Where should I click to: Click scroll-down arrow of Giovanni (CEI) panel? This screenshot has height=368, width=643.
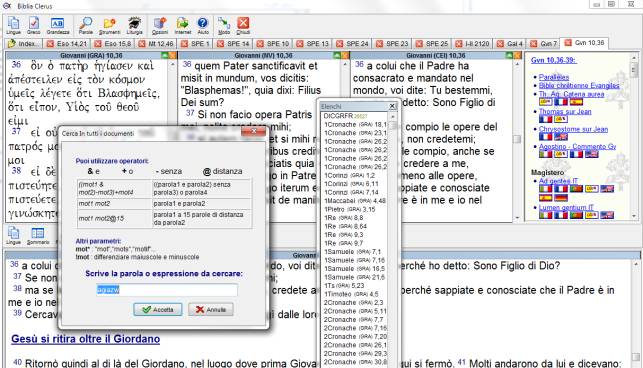click(517, 218)
